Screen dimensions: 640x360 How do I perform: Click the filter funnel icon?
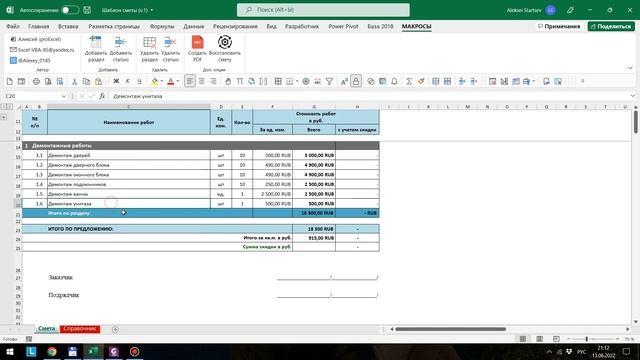329,82
